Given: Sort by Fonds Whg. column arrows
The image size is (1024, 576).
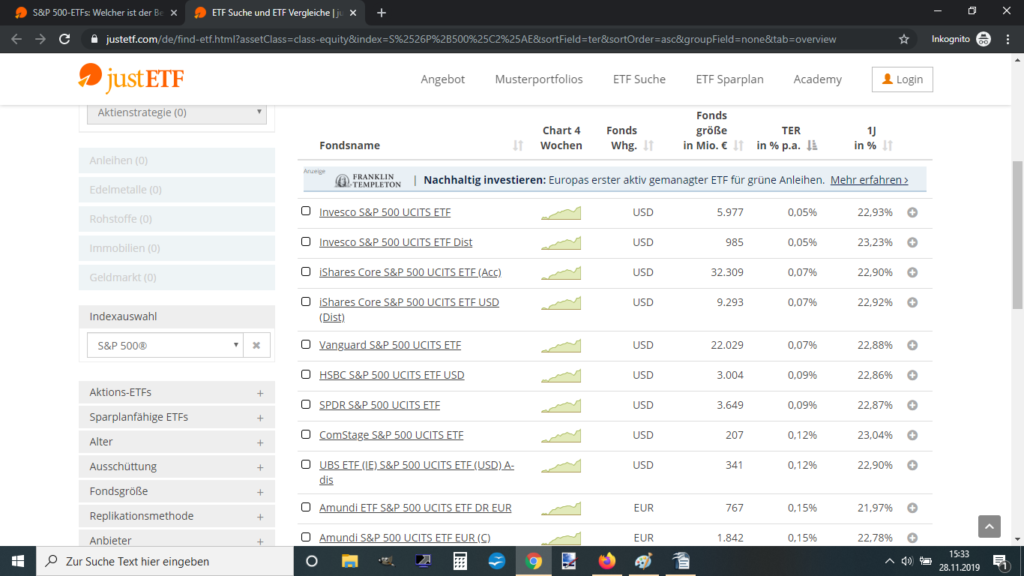Looking at the screenshot, I should coord(648,145).
